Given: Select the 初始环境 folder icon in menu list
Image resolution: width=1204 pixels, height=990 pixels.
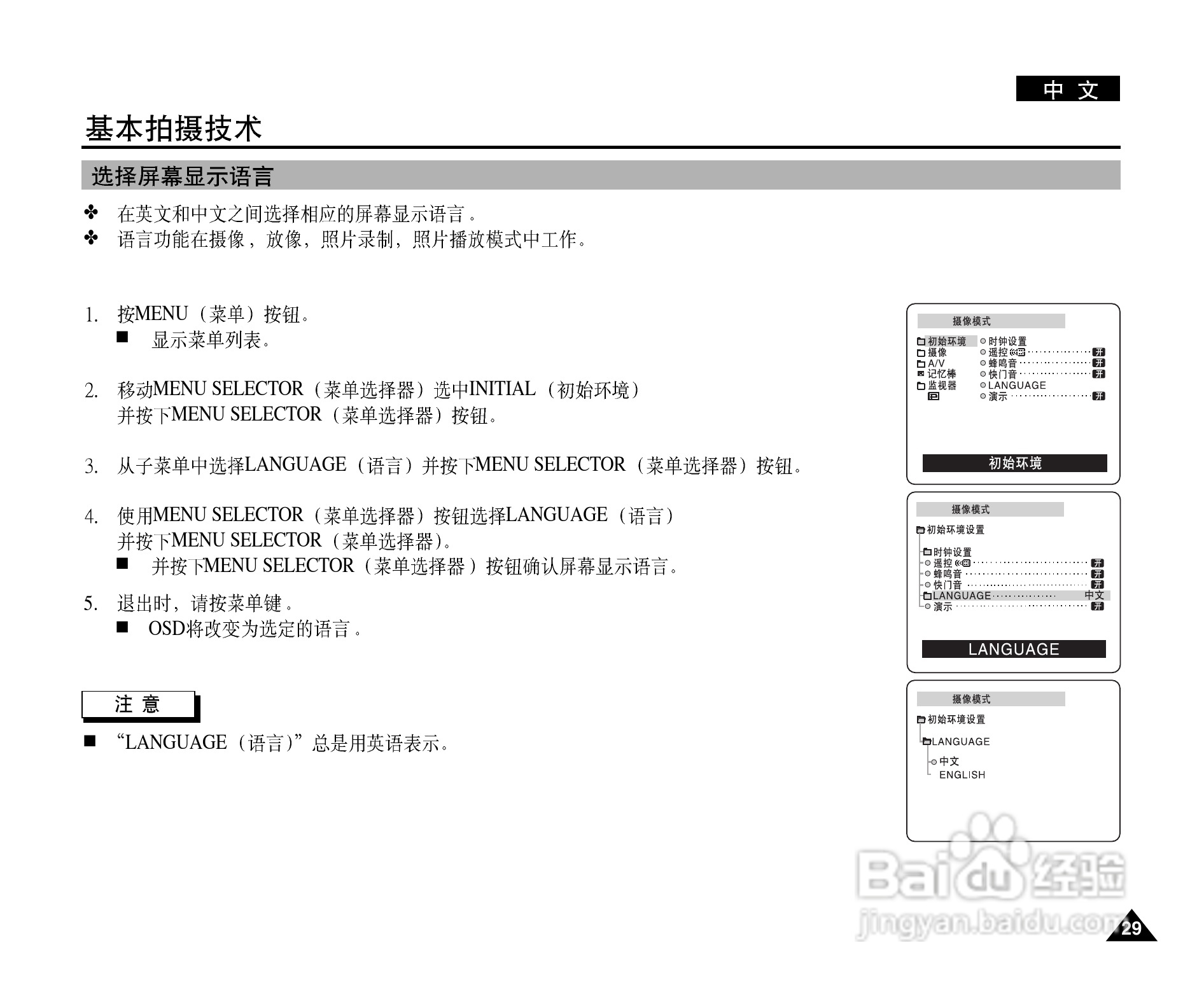Looking at the screenshot, I should point(921,341).
